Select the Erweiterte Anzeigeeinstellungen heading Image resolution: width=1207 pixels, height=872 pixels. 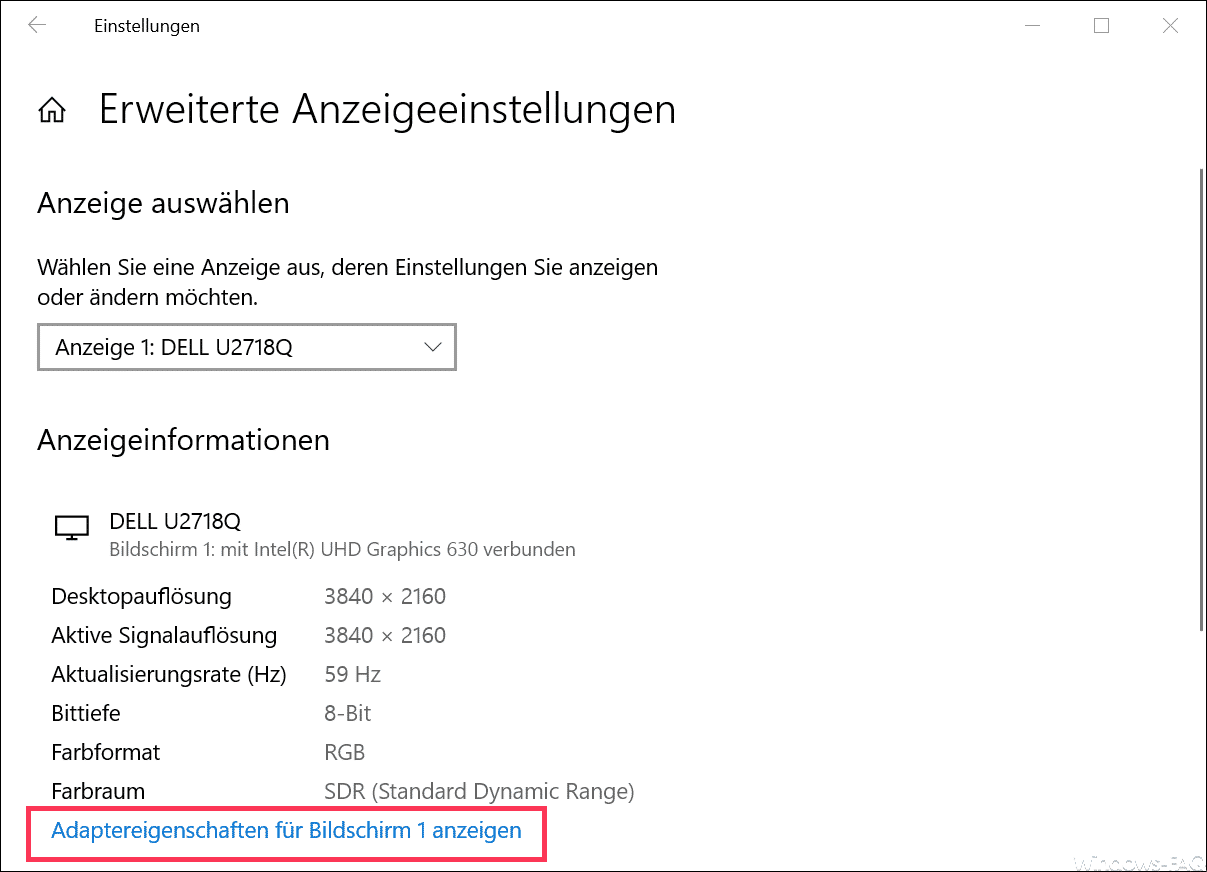coord(387,109)
